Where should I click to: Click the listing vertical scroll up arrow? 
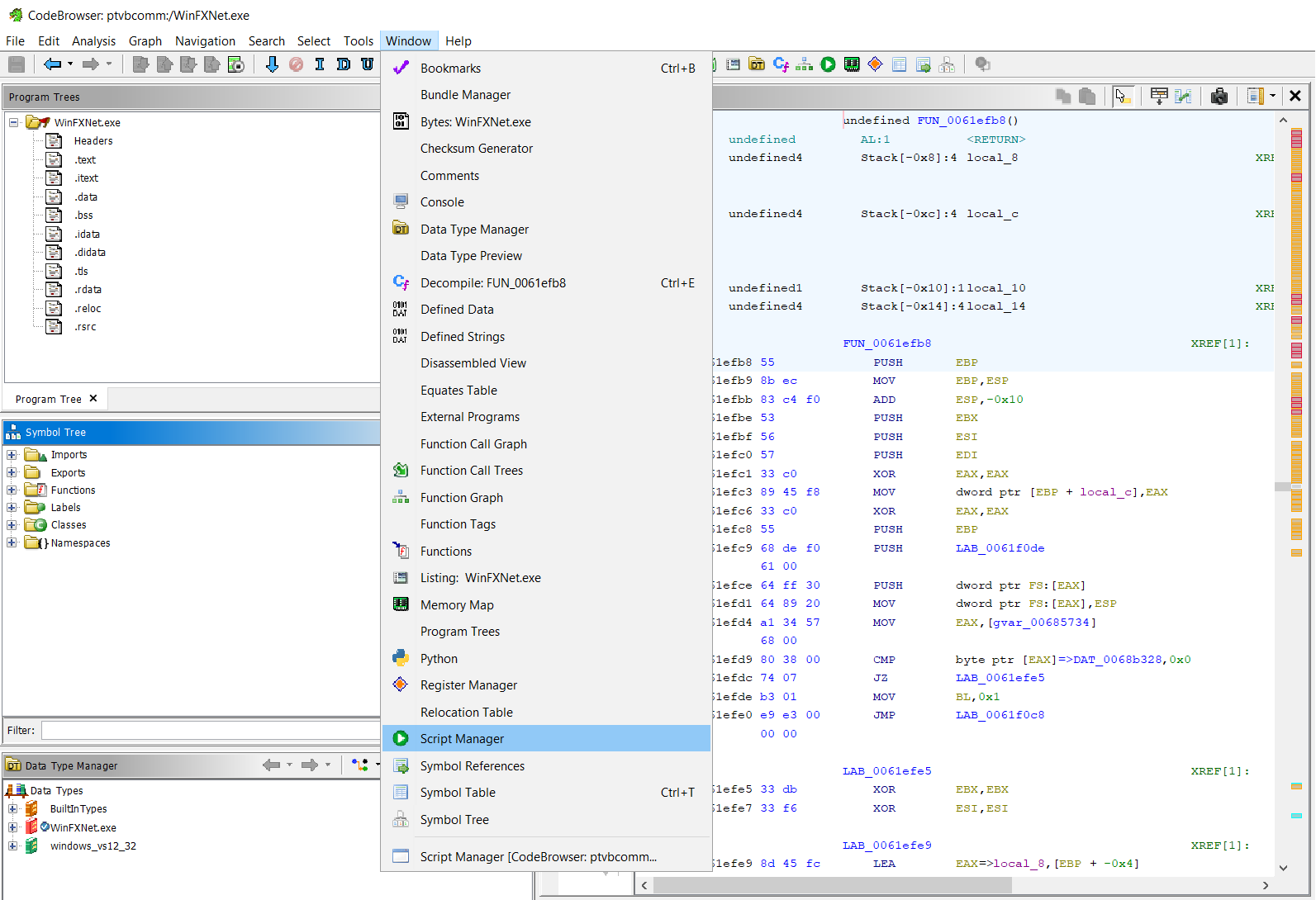1283,121
